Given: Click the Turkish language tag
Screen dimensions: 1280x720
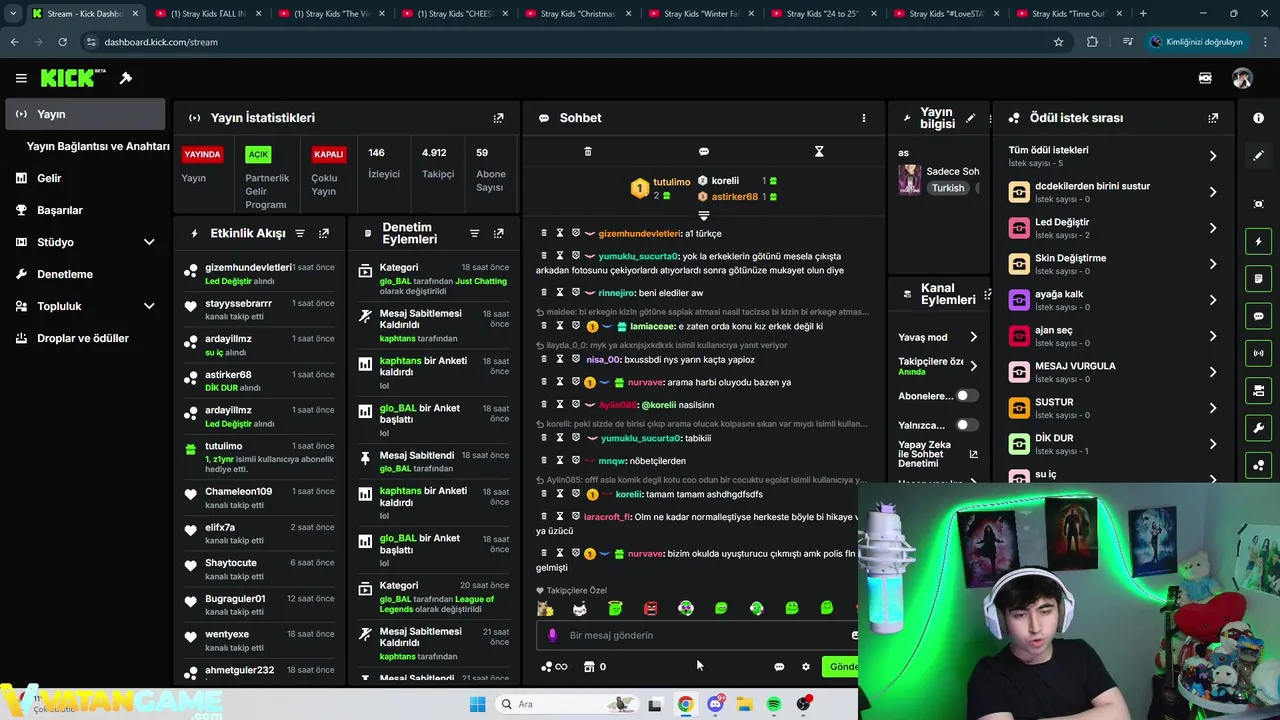Looking at the screenshot, I should (948, 188).
